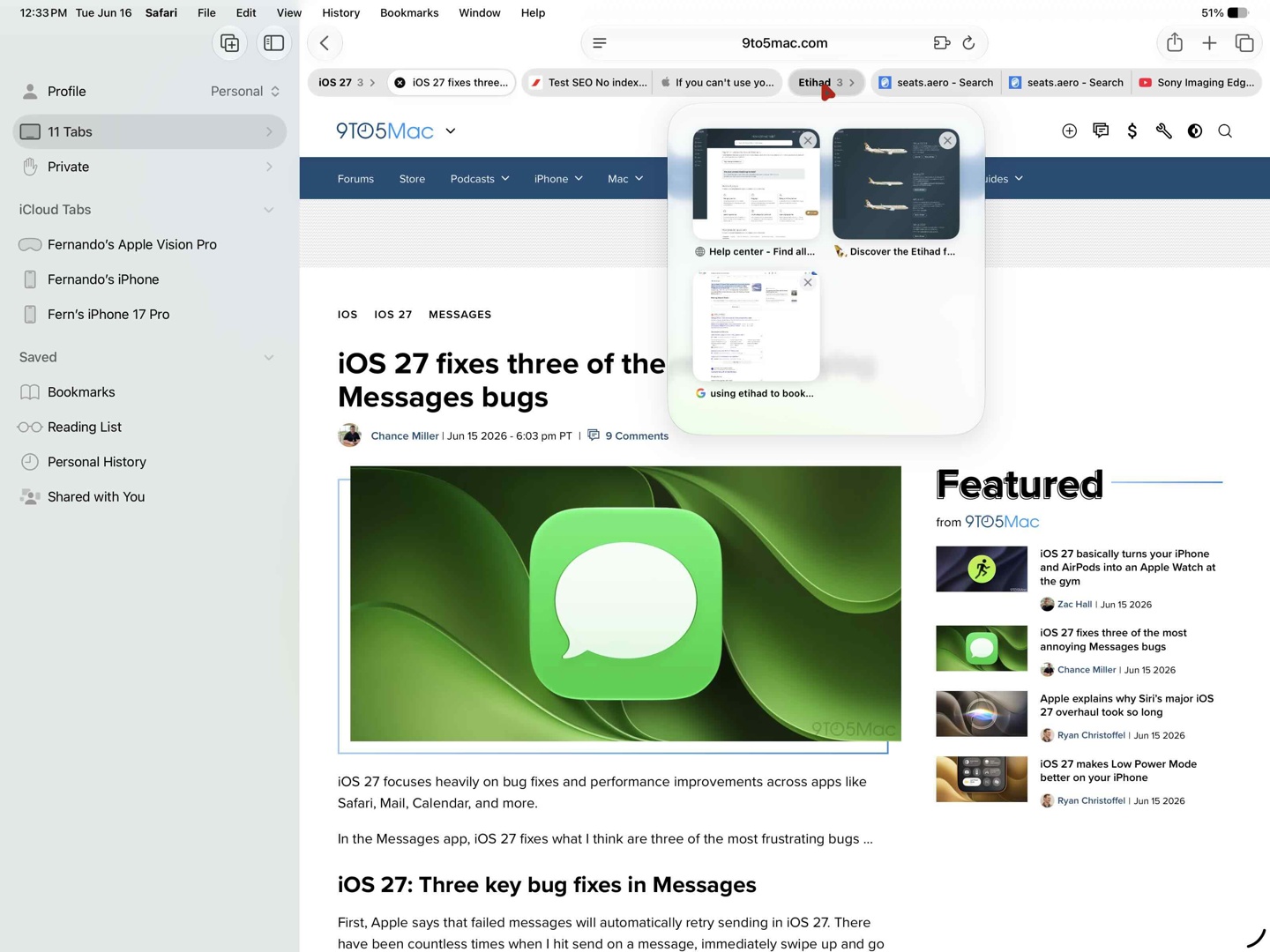Open the Discover the Etihad tab thumbnail

pyautogui.click(x=895, y=184)
